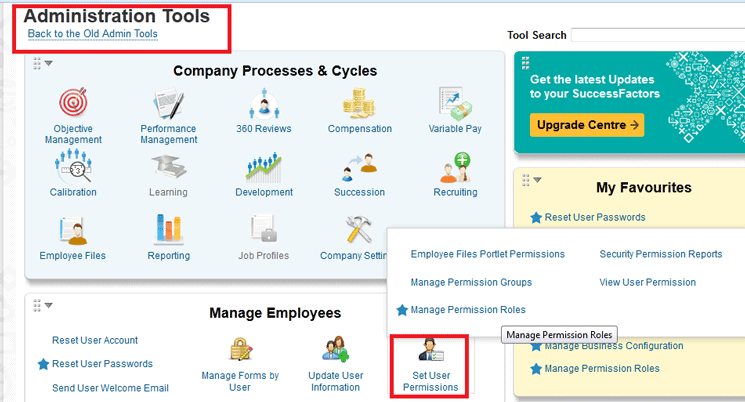Go Back to the Old Admin Tools
The height and width of the screenshot is (402, 745).
point(92,34)
